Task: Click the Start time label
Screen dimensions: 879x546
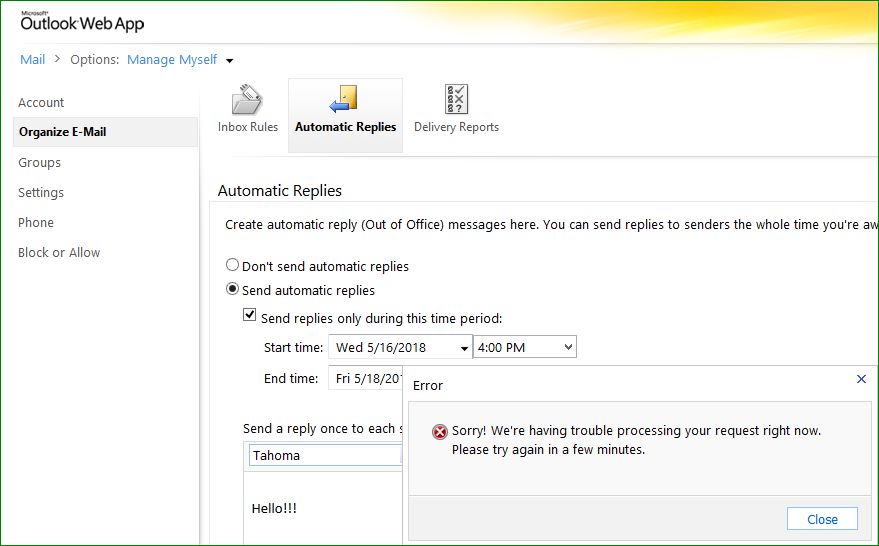Action: click(293, 348)
